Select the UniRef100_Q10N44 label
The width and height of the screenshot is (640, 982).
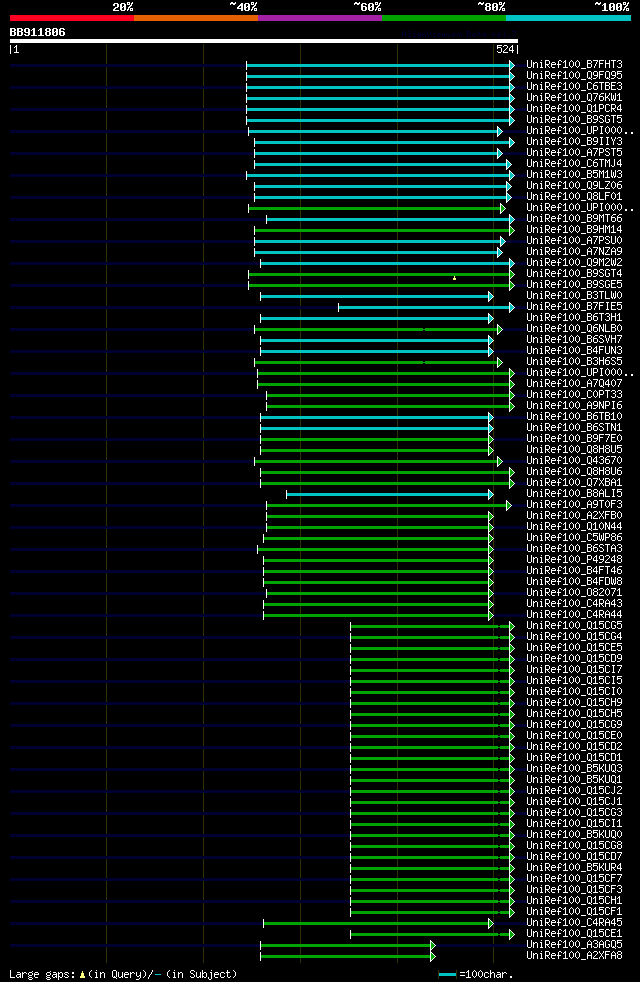(574, 527)
